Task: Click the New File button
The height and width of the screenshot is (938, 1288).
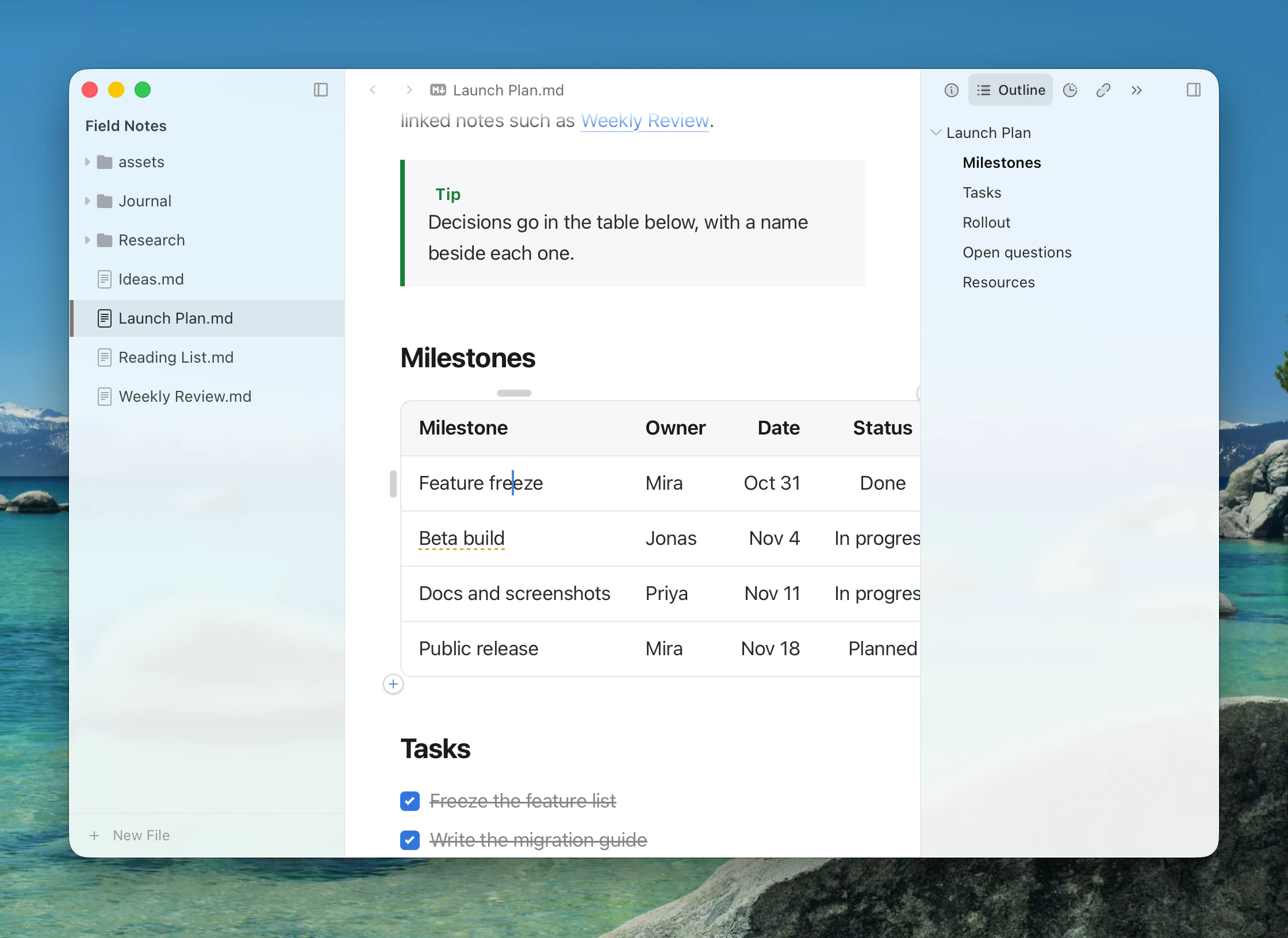Action: pyautogui.click(x=130, y=836)
